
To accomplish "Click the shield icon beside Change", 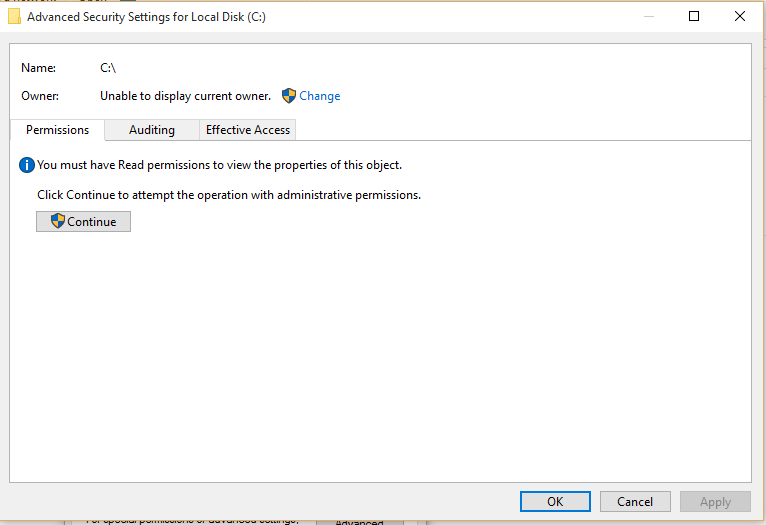I will (x=289, y=96).
